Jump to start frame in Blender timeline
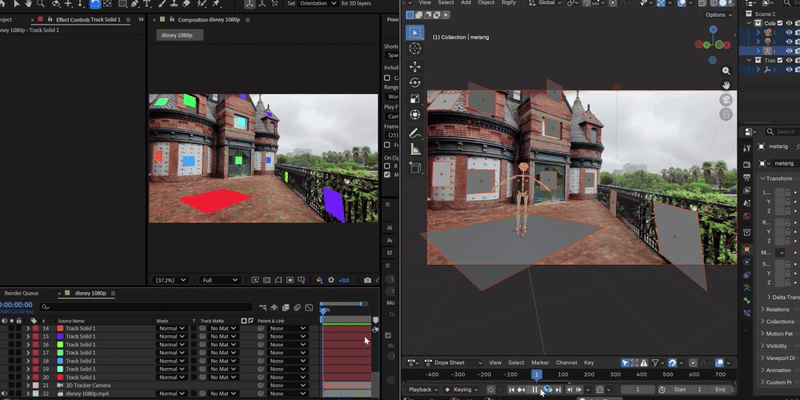This screenshot has width=800, height=400. (x=512, y=389)
